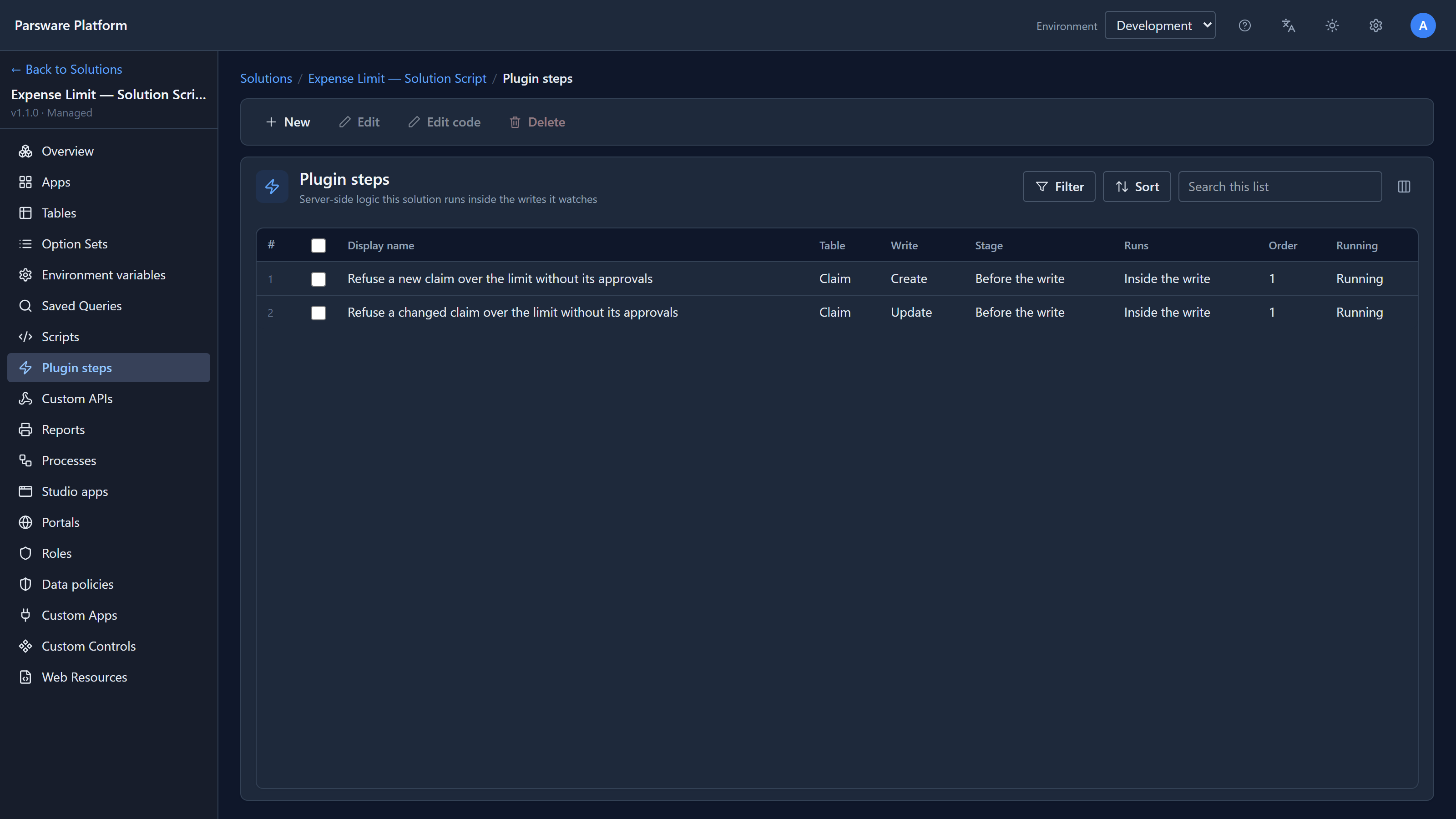Open Custom Apps section
The height and width of the screenshot is (819, 1456).
pyautogui.click(x=109, y=616)
